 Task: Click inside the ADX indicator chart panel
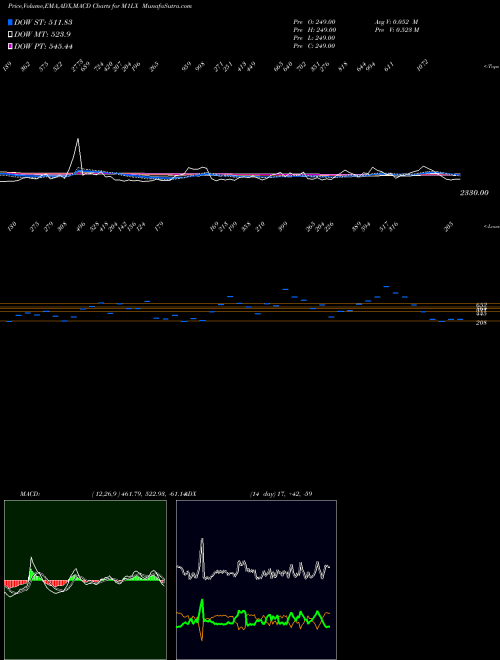coord(256,580)
